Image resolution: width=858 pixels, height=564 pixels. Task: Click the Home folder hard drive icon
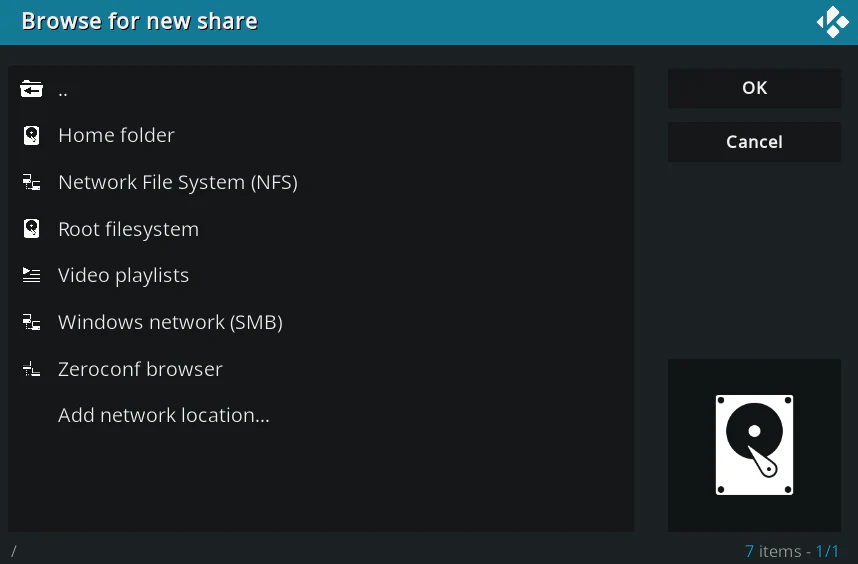pos(32,136)
